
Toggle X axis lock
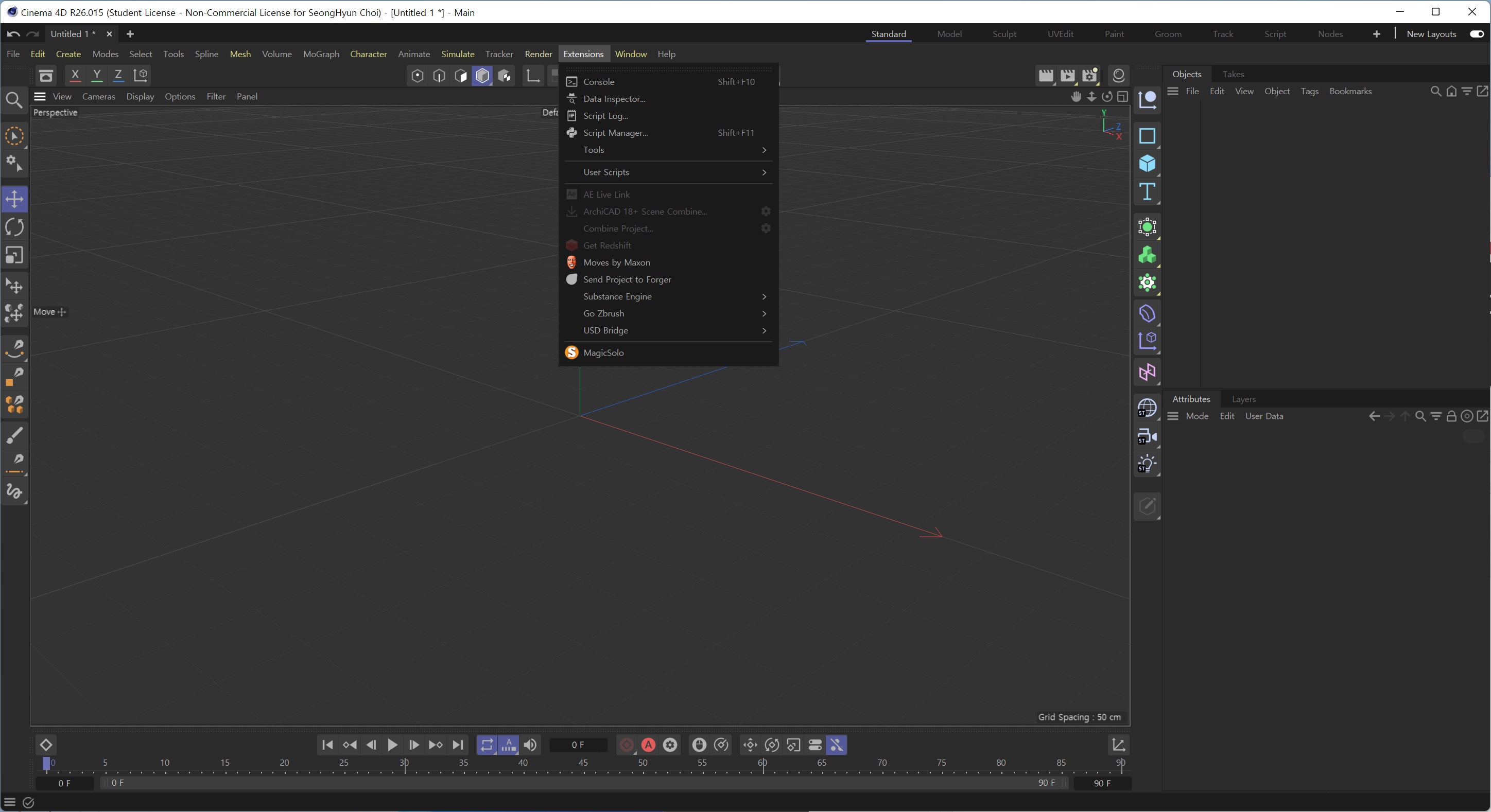[x=75, y=75]
